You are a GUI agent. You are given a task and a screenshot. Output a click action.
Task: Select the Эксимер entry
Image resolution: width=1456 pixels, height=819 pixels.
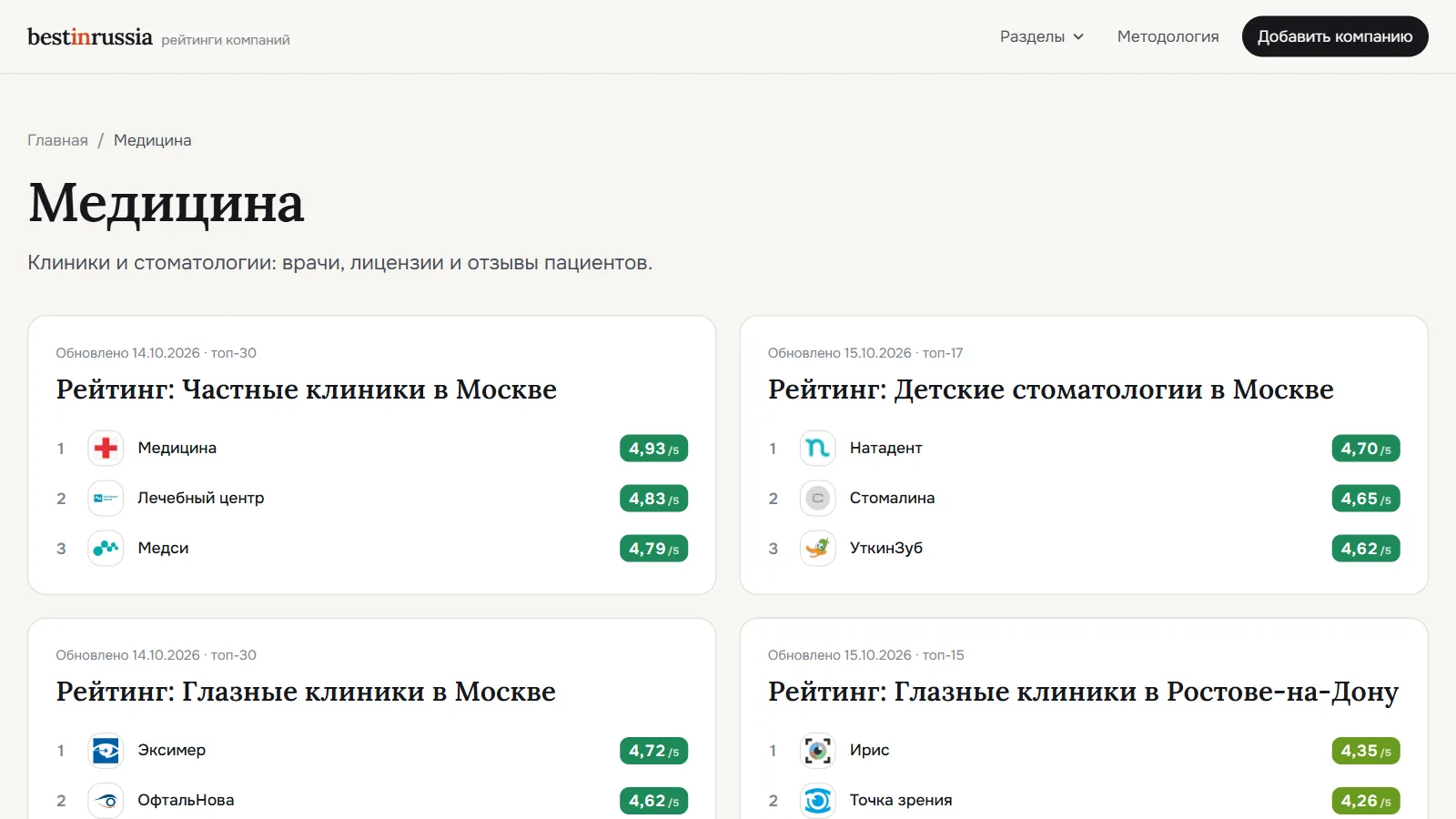[x=171, y=750]
